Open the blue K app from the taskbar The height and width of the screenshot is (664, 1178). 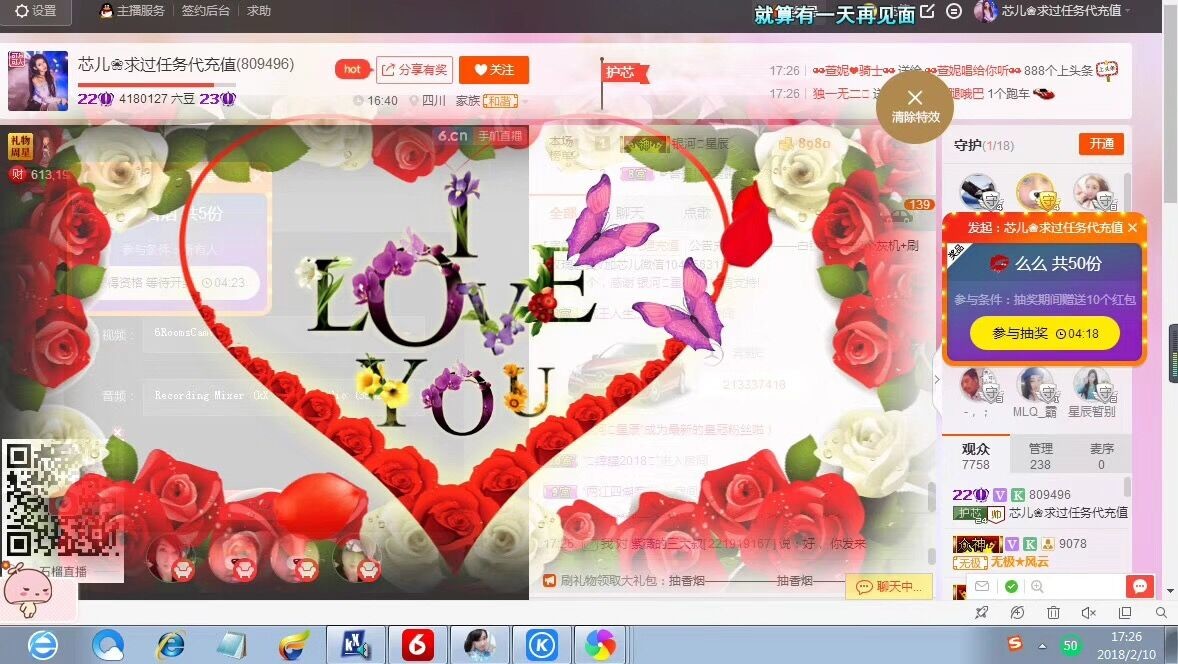542,644
